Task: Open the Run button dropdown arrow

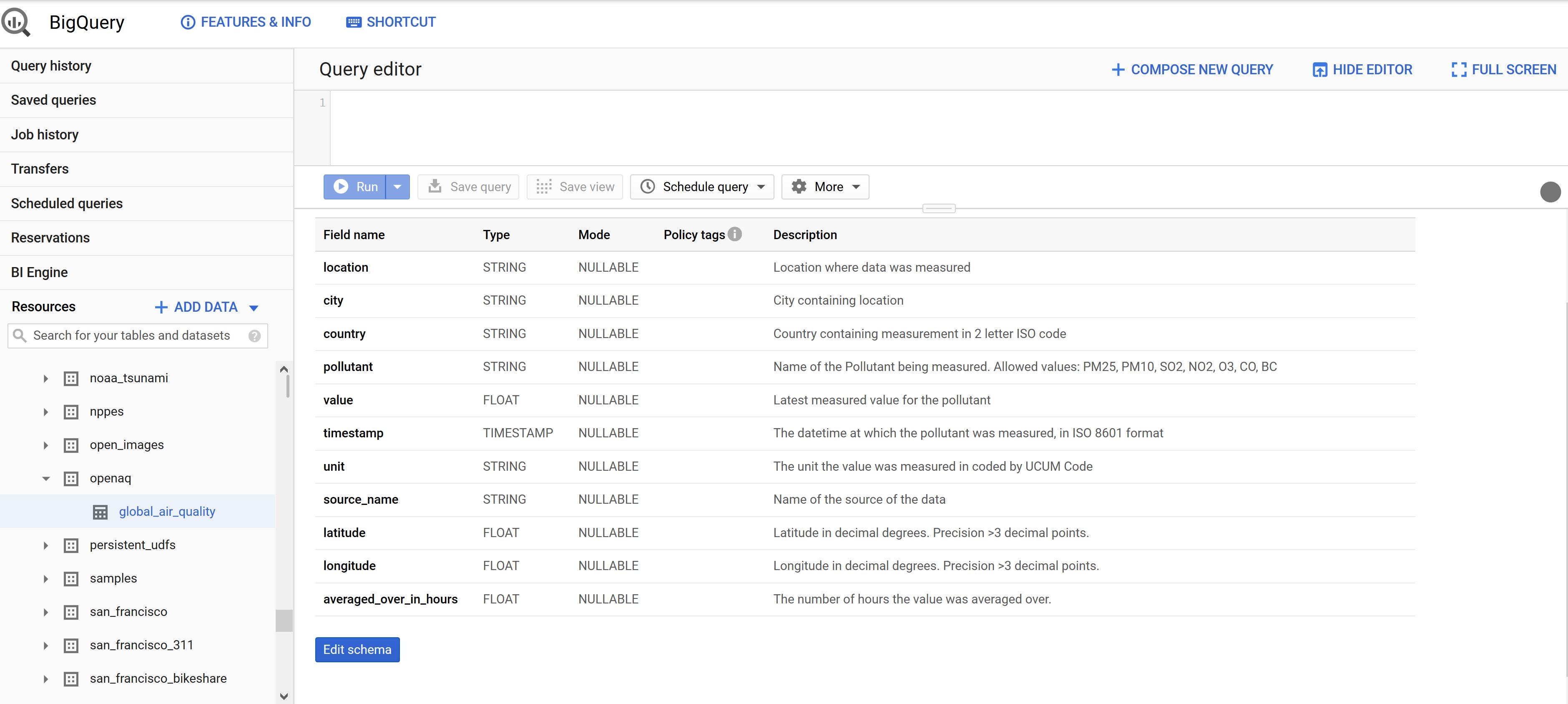Action: pyautogui.click(x=398, y=187)
